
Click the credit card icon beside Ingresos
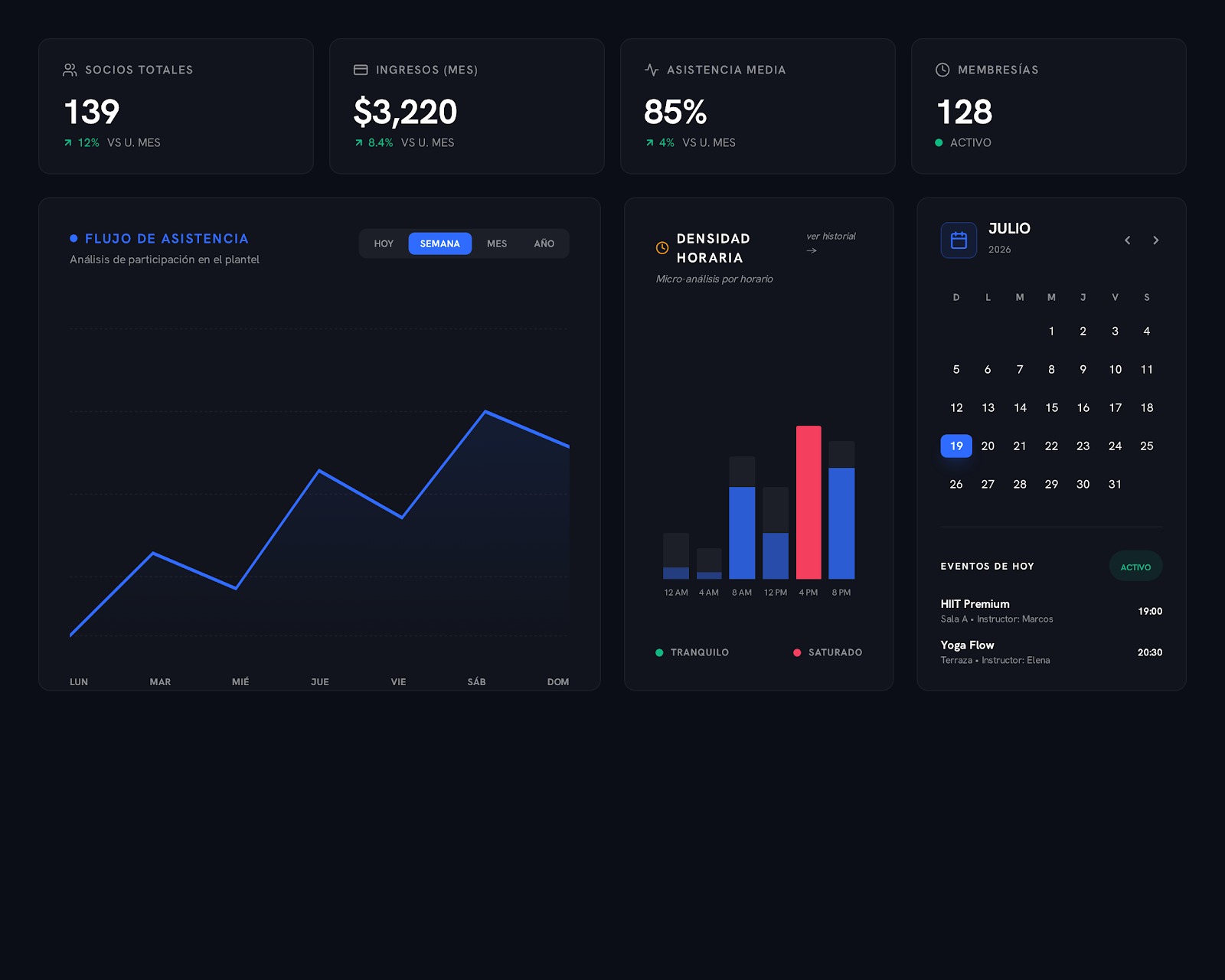(x=361, y=70)
